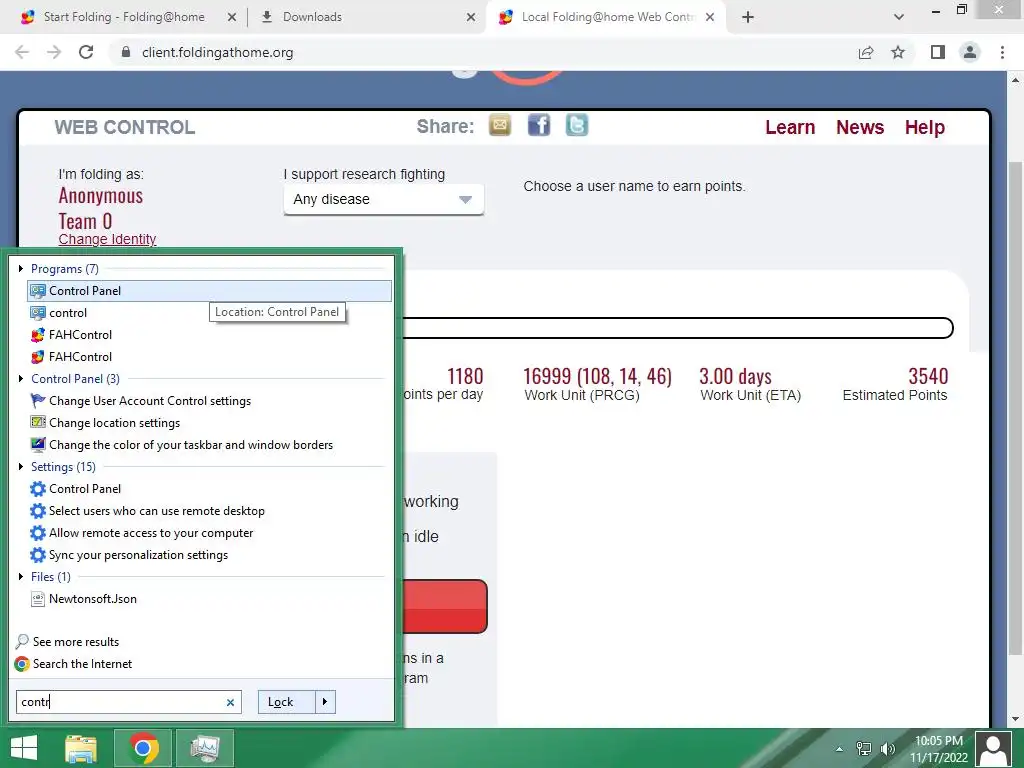Share via the email envelope icon

tap(500, 125)
